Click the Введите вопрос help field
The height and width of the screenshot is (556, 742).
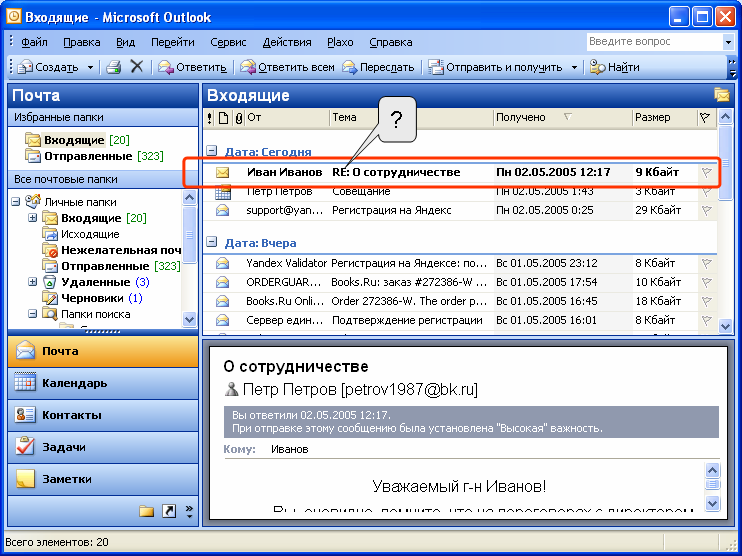click(654, 42)
